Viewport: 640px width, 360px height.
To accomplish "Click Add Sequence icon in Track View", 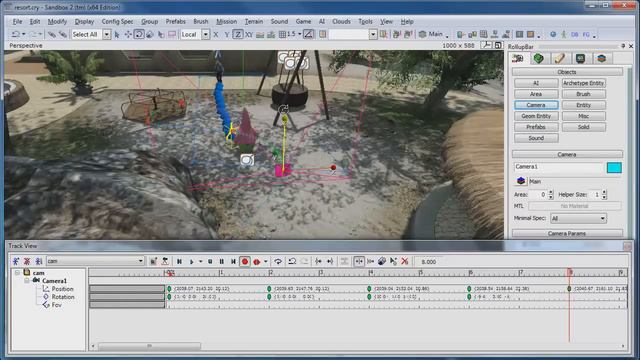I will click(x=16, y=261).
